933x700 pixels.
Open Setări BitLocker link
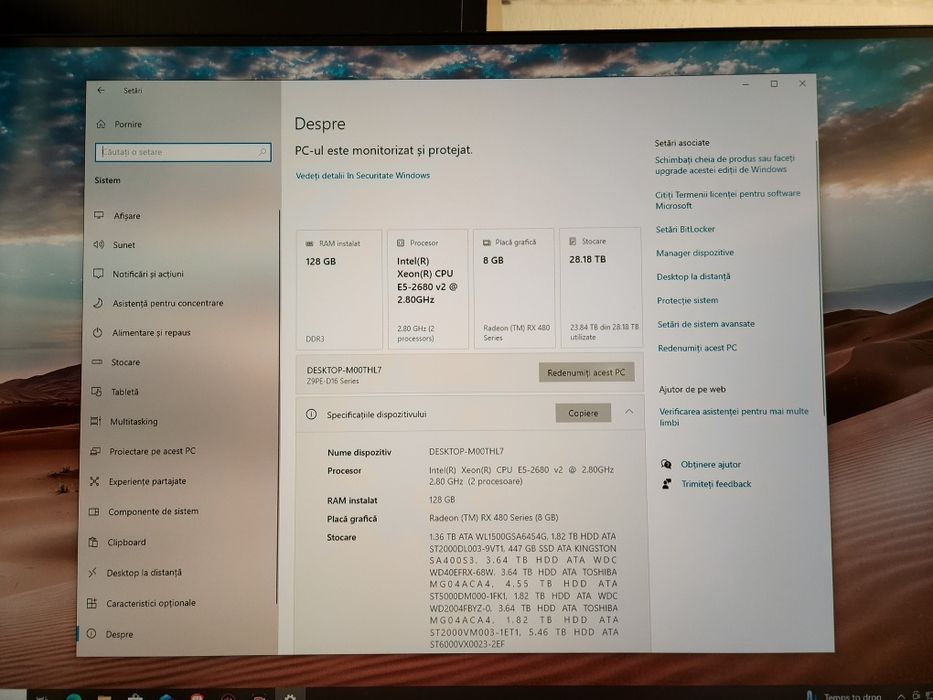pos(685,229)
